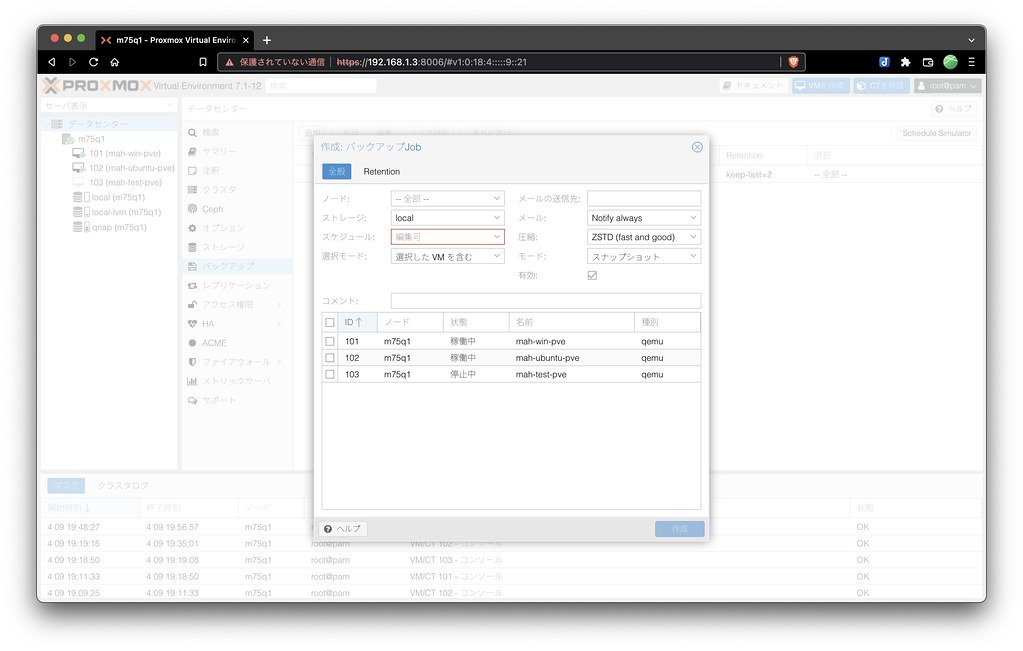Screen dimensions: 1023x651
Task: Sort VM table by 状態 column header
Action: click(476, 322)
